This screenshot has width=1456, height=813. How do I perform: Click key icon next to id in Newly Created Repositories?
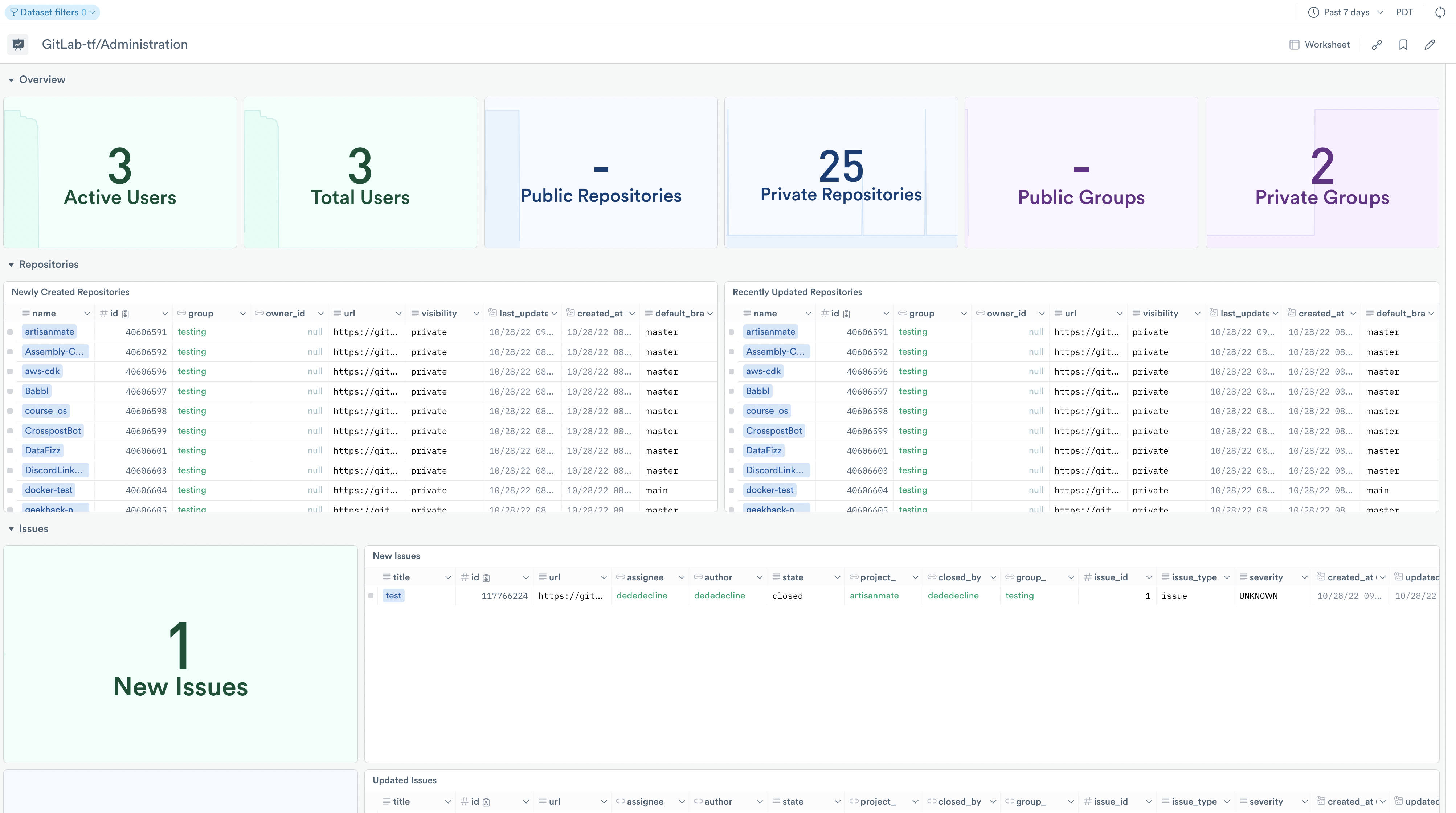[x=126, y=314]
